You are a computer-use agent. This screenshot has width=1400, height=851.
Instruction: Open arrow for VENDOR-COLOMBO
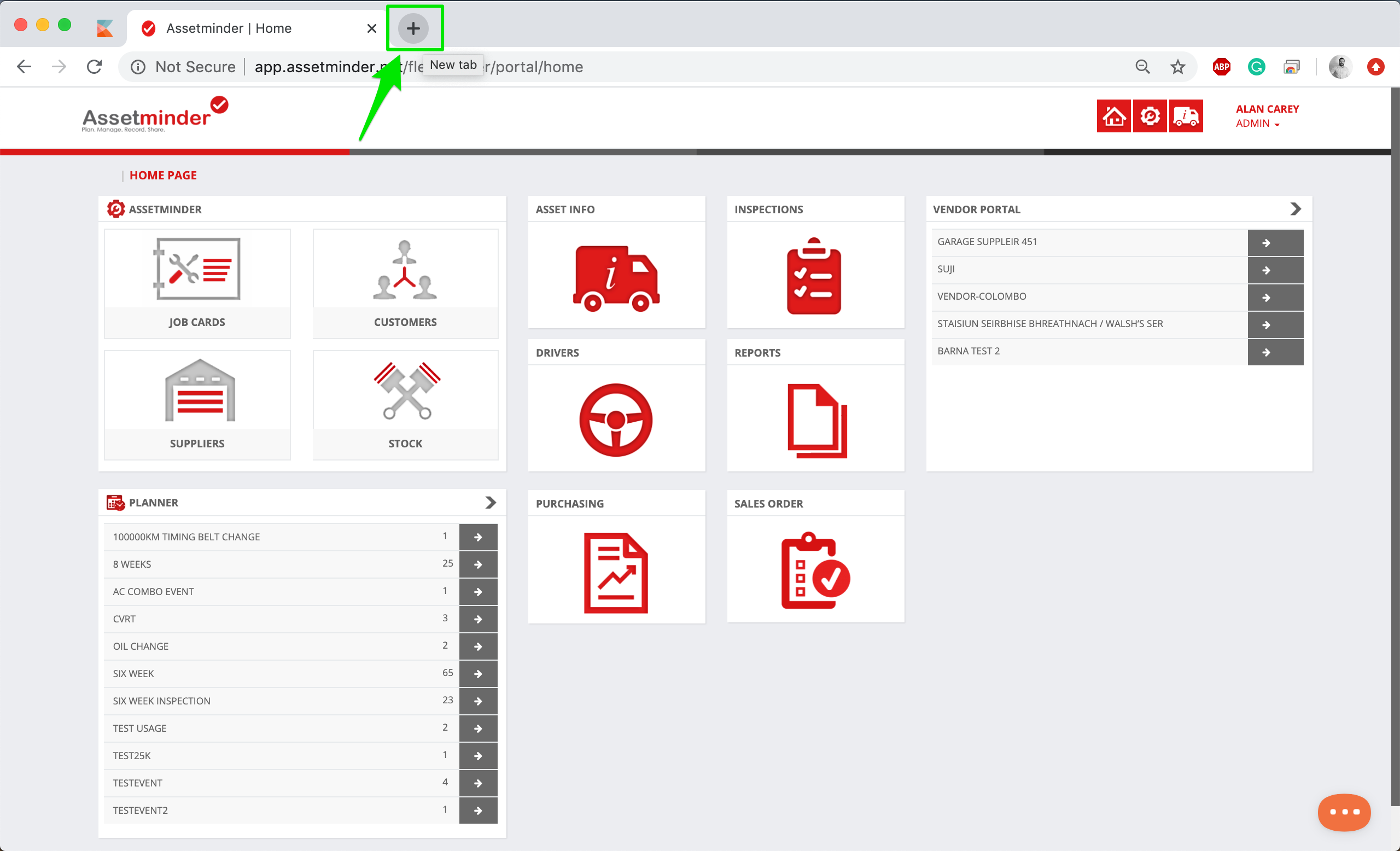1275,297
